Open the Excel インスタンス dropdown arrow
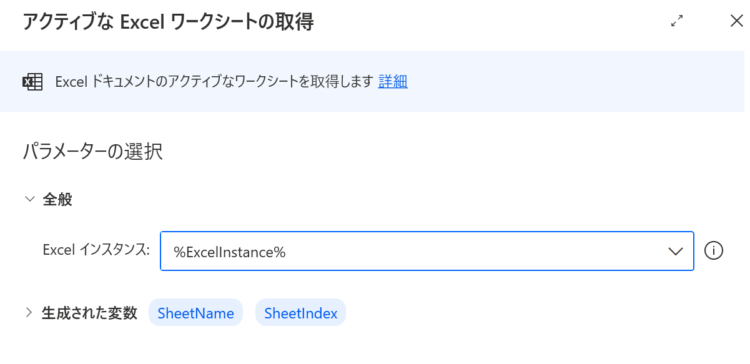Viewport: 750px width, 364px height. [x=675, y=251]
